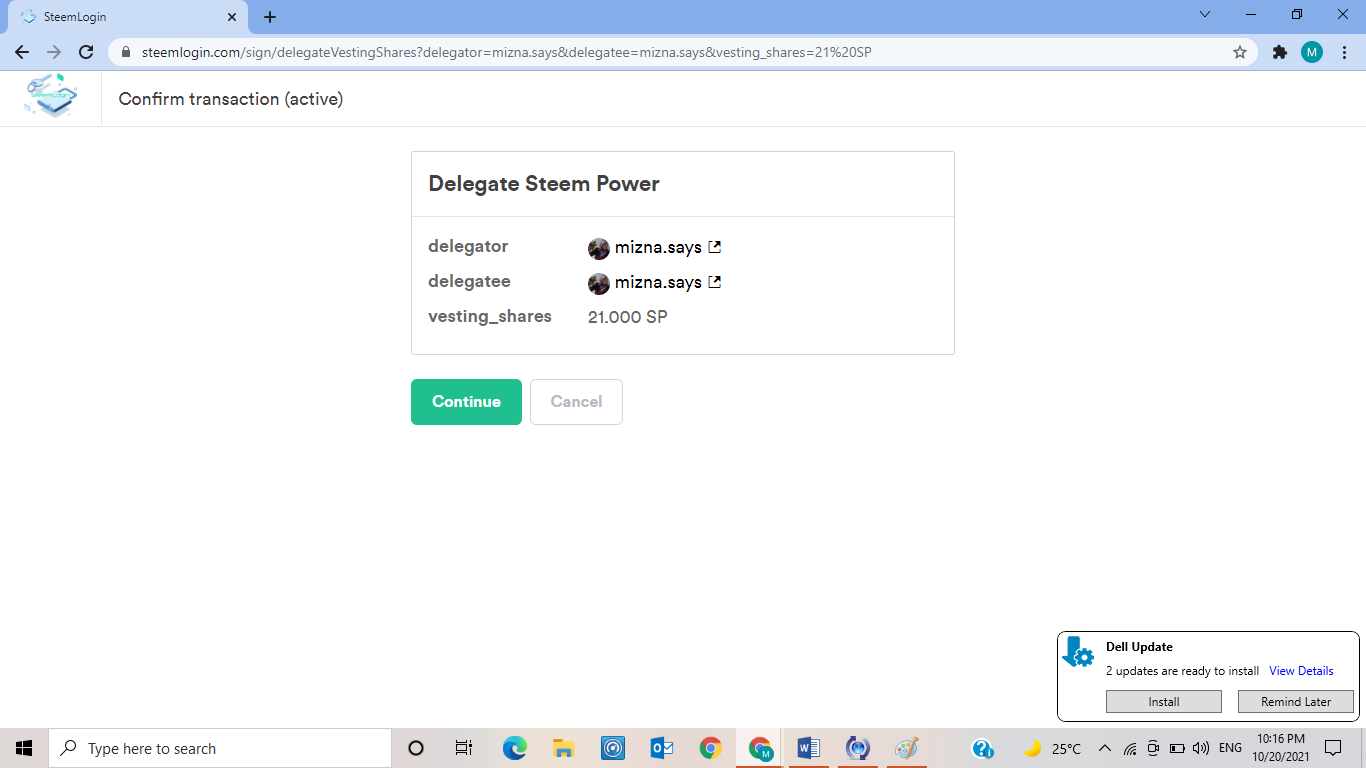Select the SteemLogin browser tab
This screenshot has height=768, width=1366.
(x=128, y=17)
